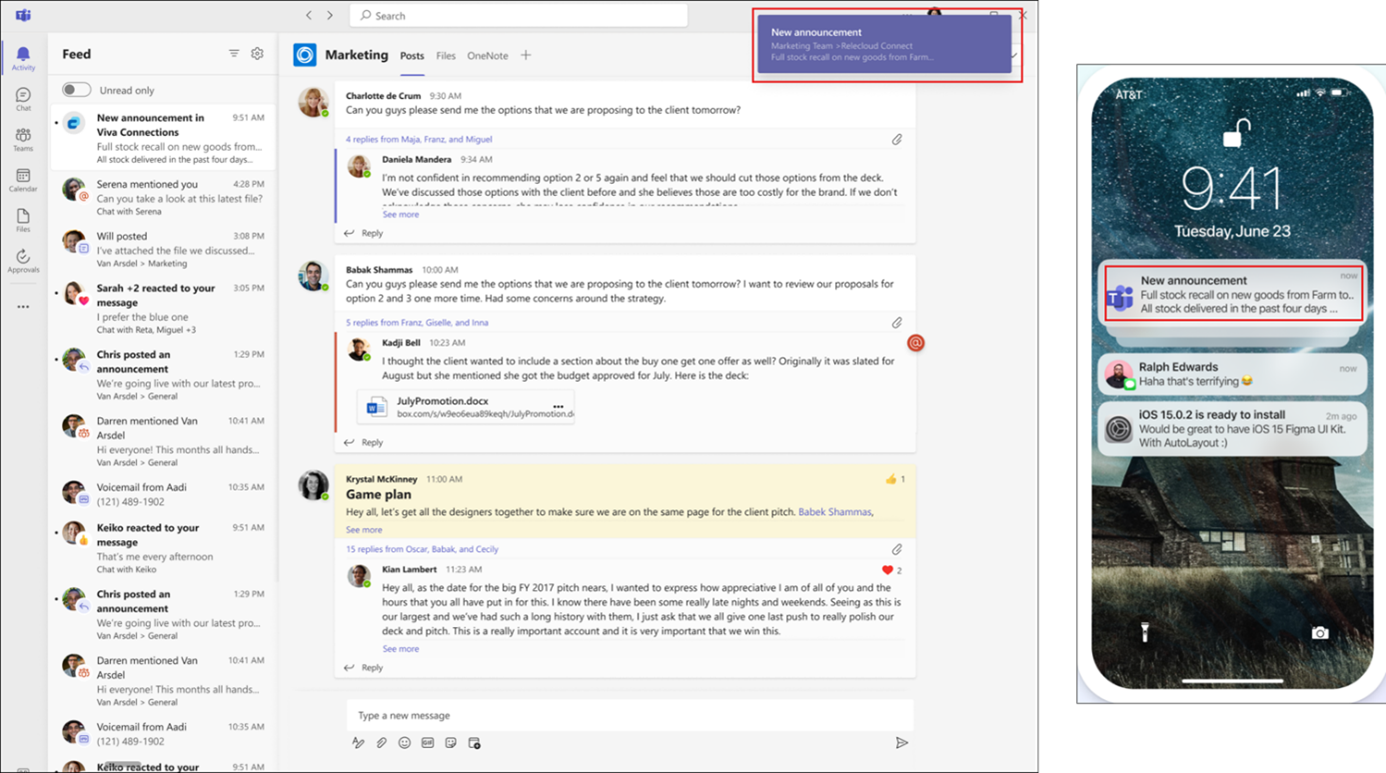Image resolution: width=1386 pixels, height=773 pixels.
Task: Reply to Charlotte de Crum's thread
Action: pos(364,233)
